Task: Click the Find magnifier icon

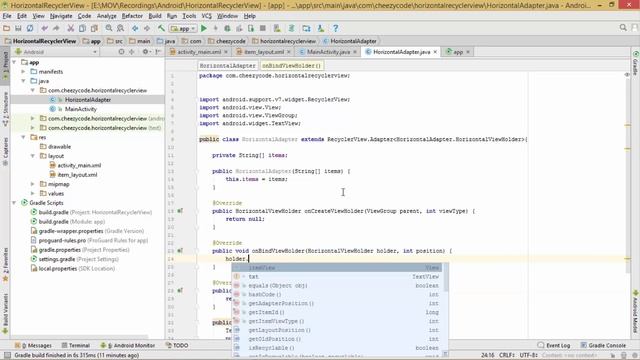Action: [109, 28]
